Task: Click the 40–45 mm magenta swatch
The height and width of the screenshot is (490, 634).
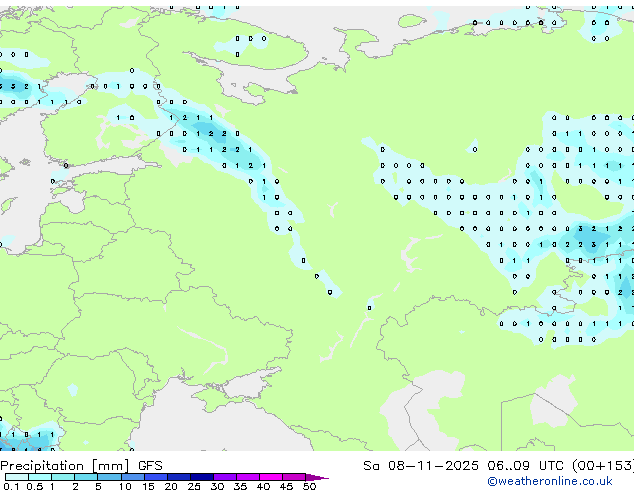Action: coord(271,477)
